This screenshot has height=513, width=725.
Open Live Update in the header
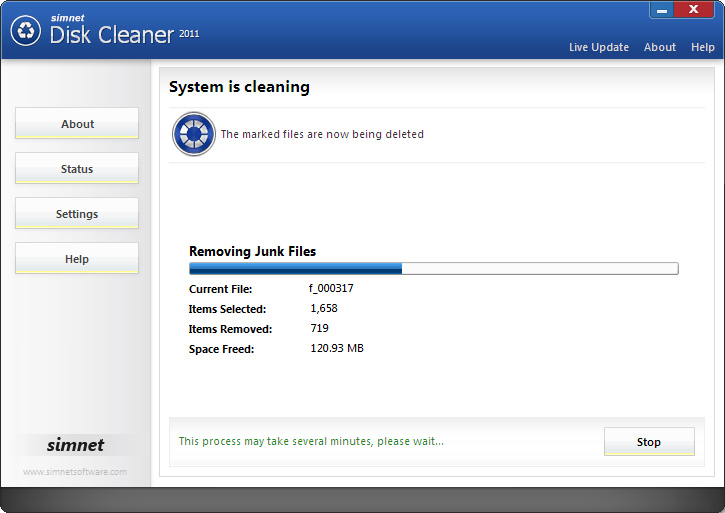pyautogui.click(x=599, y=47)
